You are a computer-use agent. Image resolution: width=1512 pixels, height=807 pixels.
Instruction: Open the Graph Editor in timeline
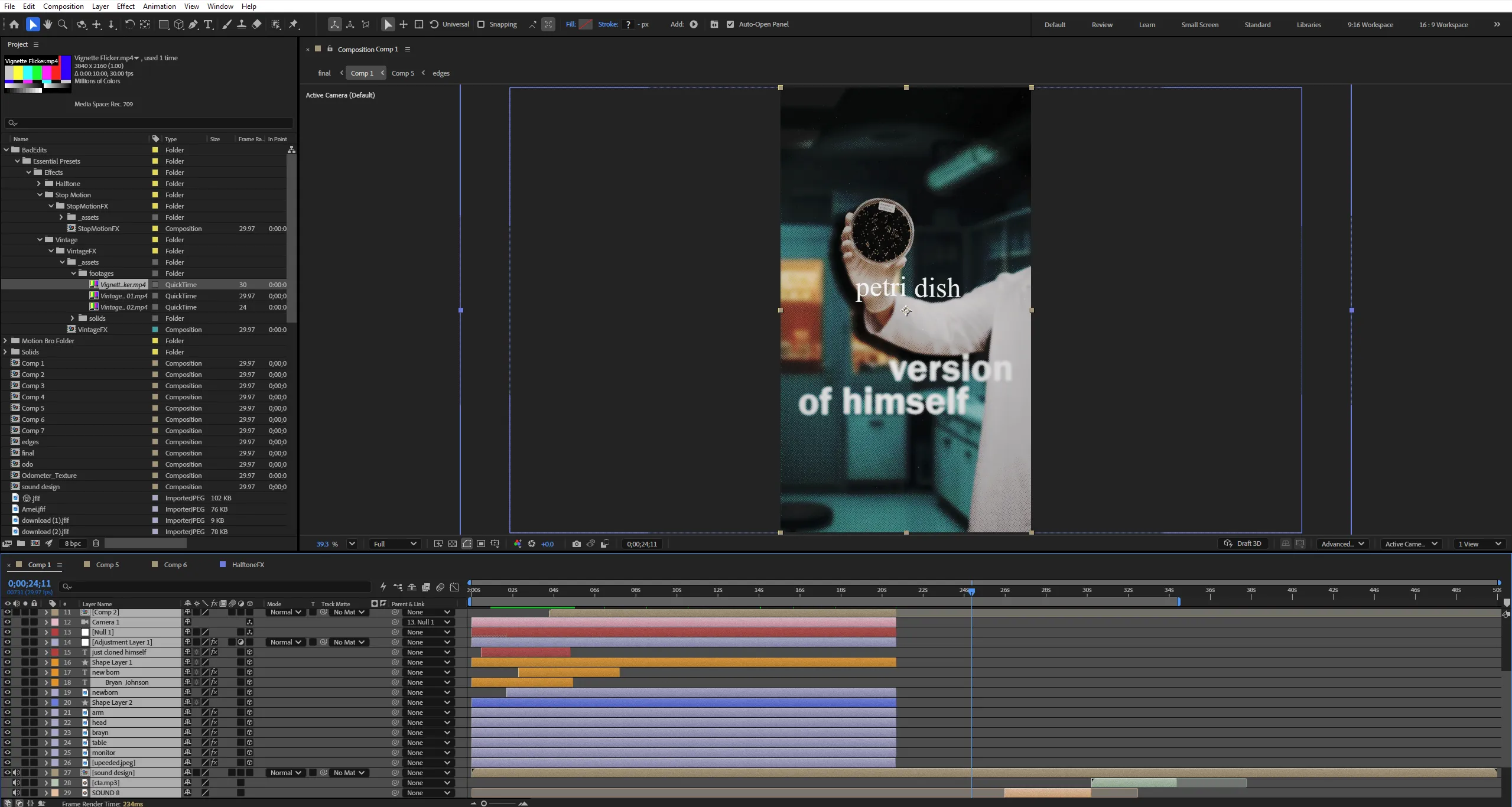point(454,587)
